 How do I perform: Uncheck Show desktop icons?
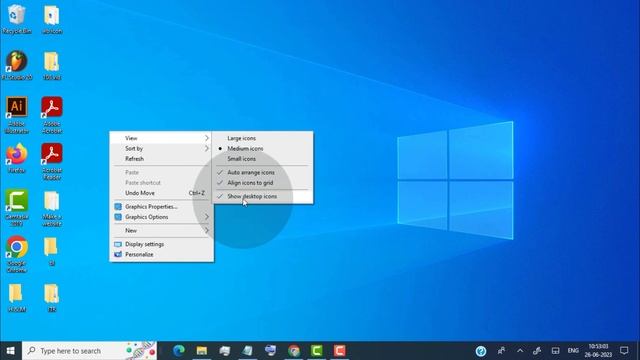[262, 196]
